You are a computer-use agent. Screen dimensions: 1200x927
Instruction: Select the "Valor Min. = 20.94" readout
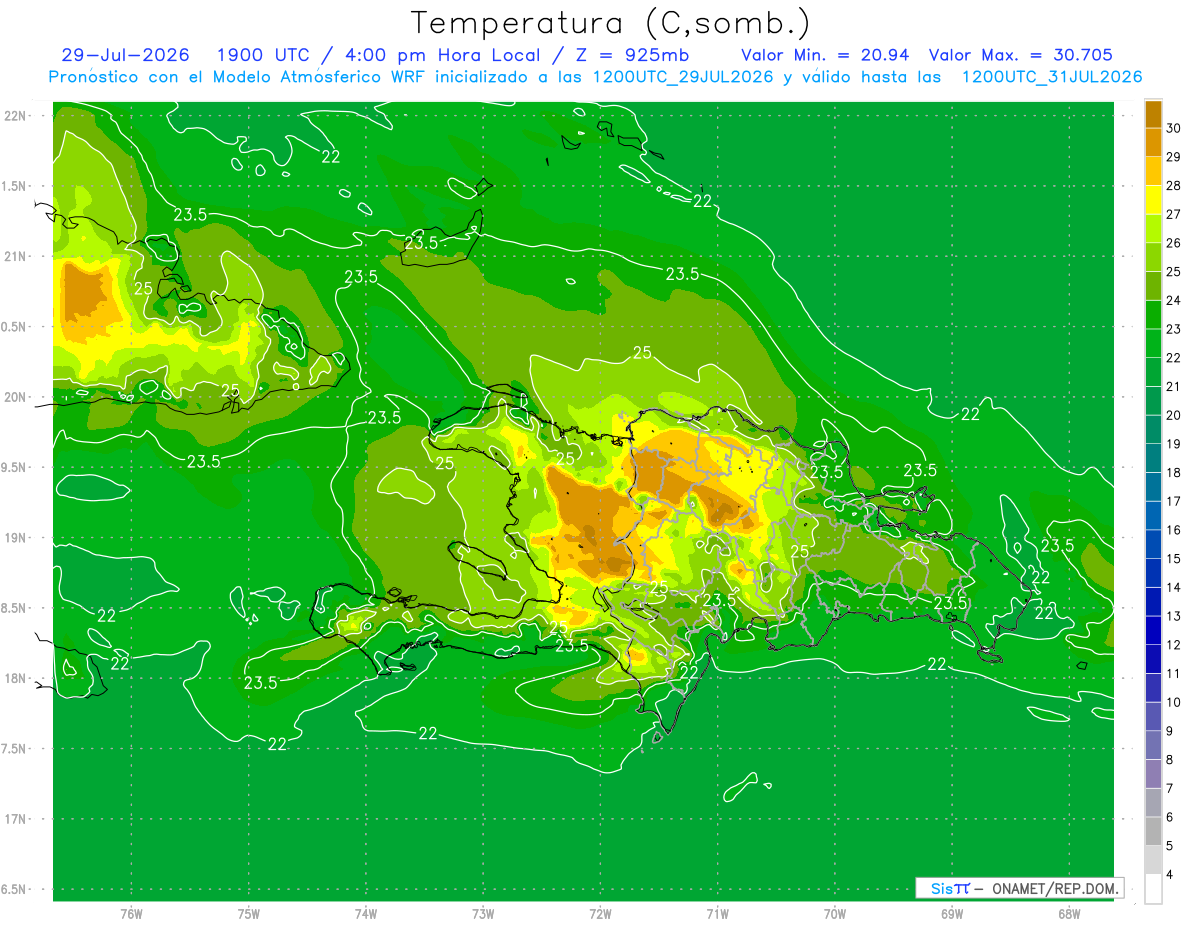click(x=825, y=55)
